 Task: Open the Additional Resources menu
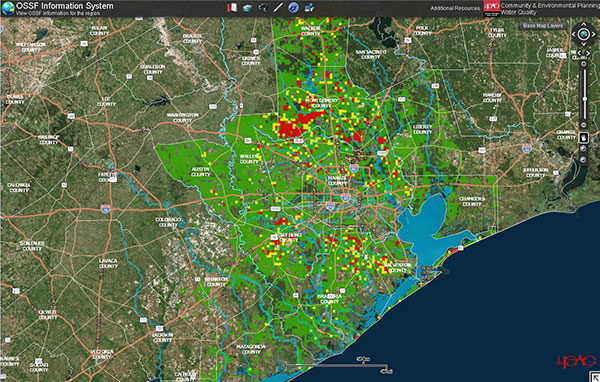click(455, 8)
